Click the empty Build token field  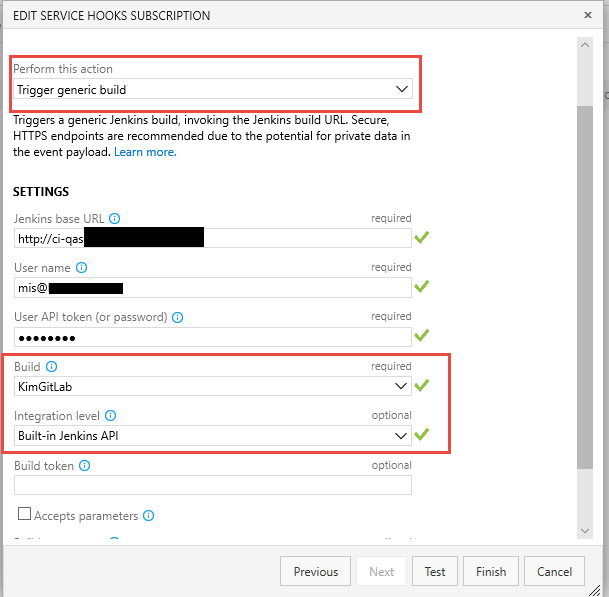213,485
